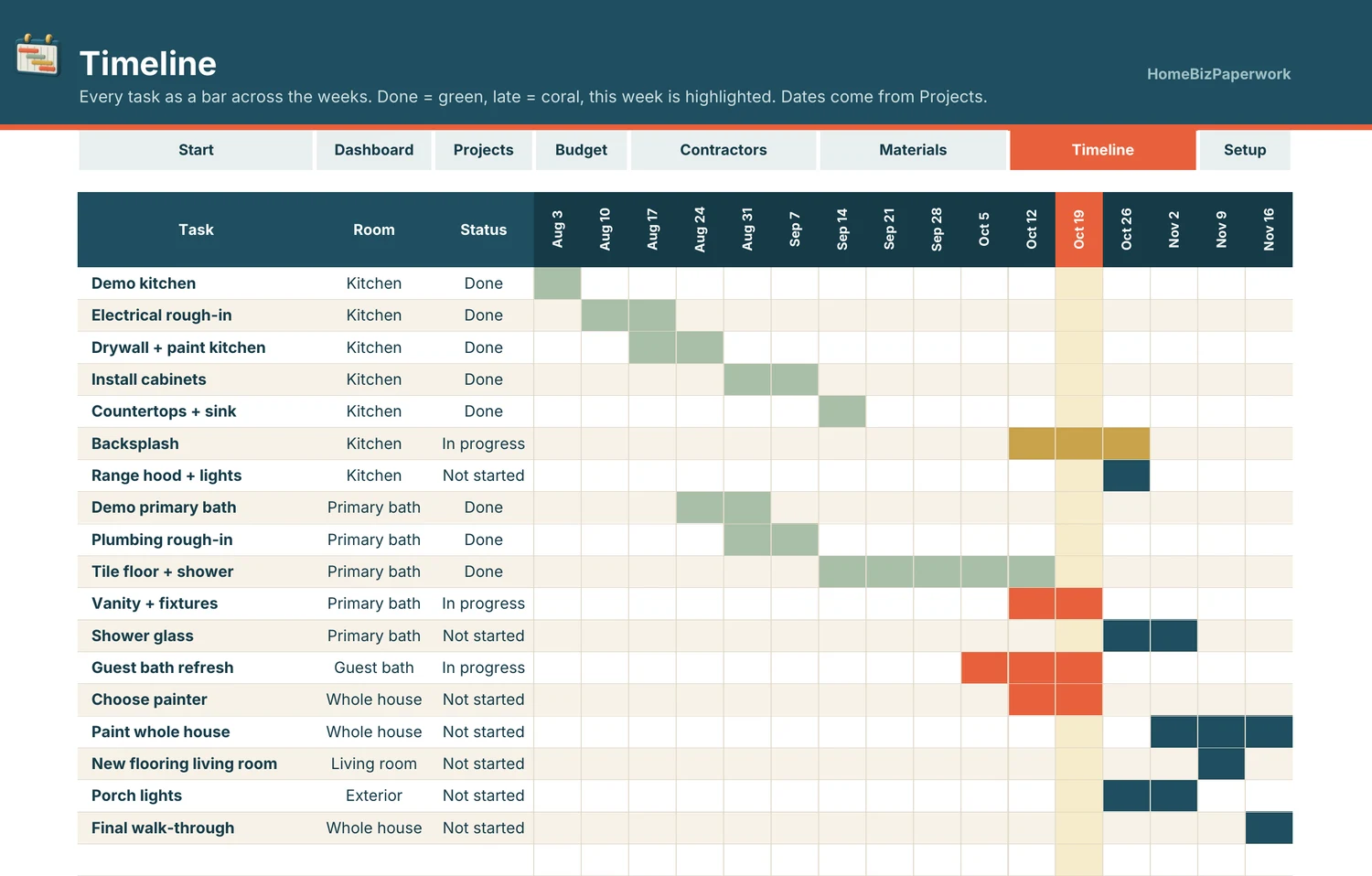This screenshot has height=876, width=1372.
Task: Click the New flooring living room task
Action: [184, 764]
